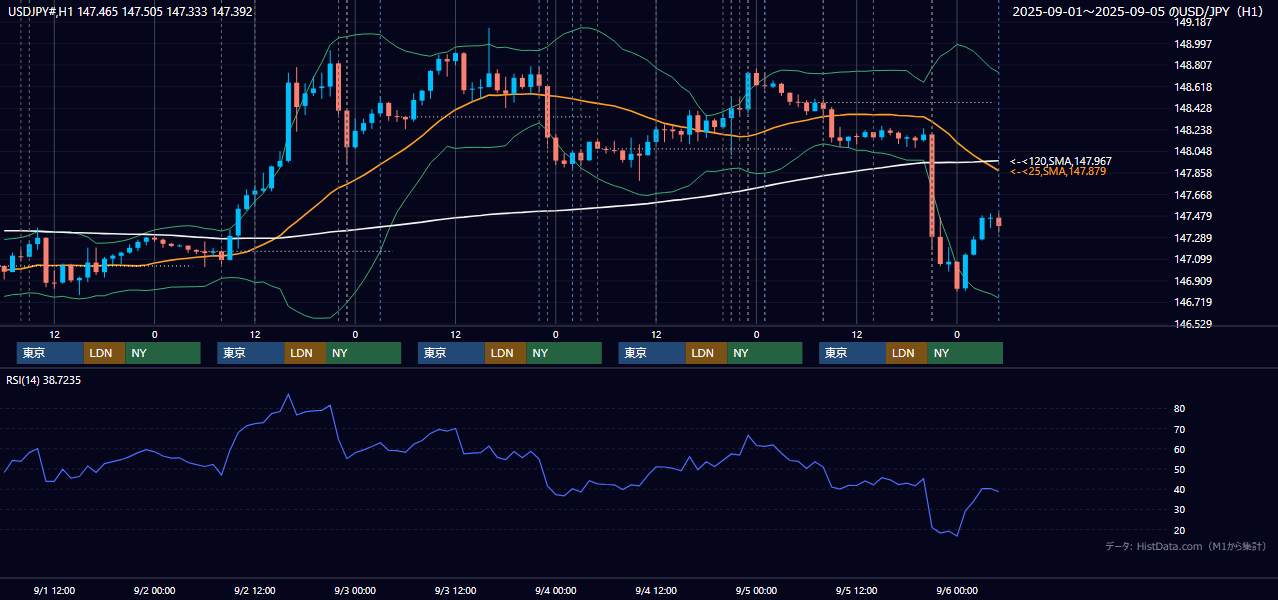Select the 9/4 00:00 date label
Screen dimensions: 1278x600
[x=555, y=590]
